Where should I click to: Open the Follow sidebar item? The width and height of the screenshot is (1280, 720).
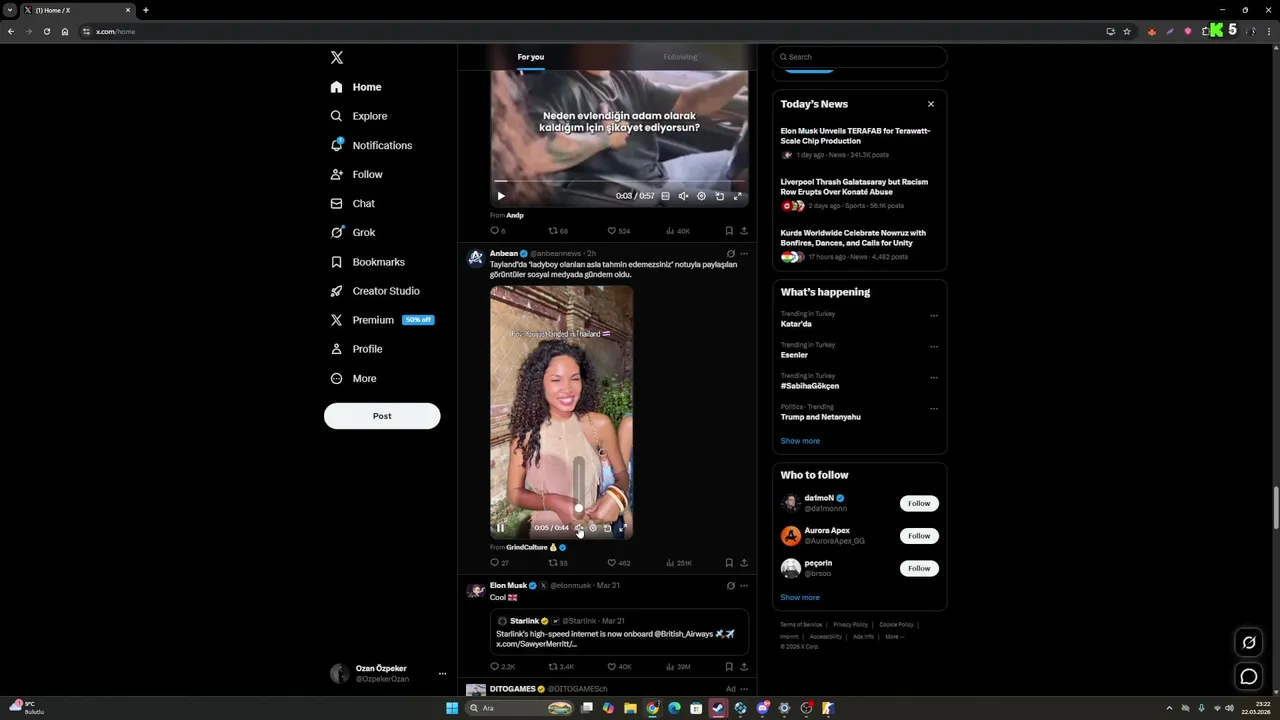click(x=357, y=174)
